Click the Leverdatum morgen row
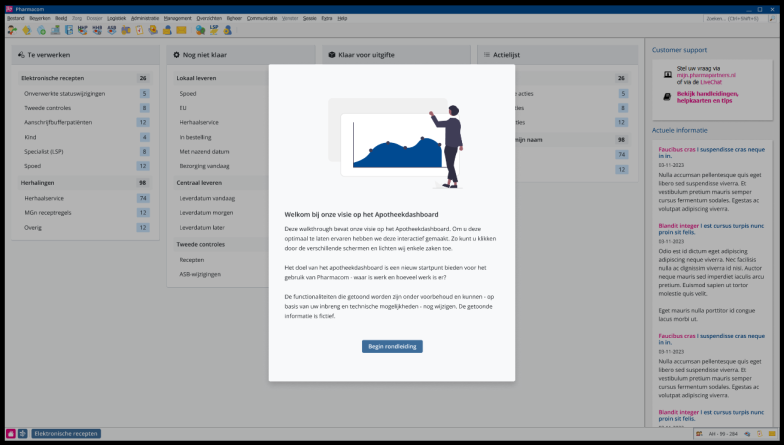784x445 pixels. coord(220,212)
